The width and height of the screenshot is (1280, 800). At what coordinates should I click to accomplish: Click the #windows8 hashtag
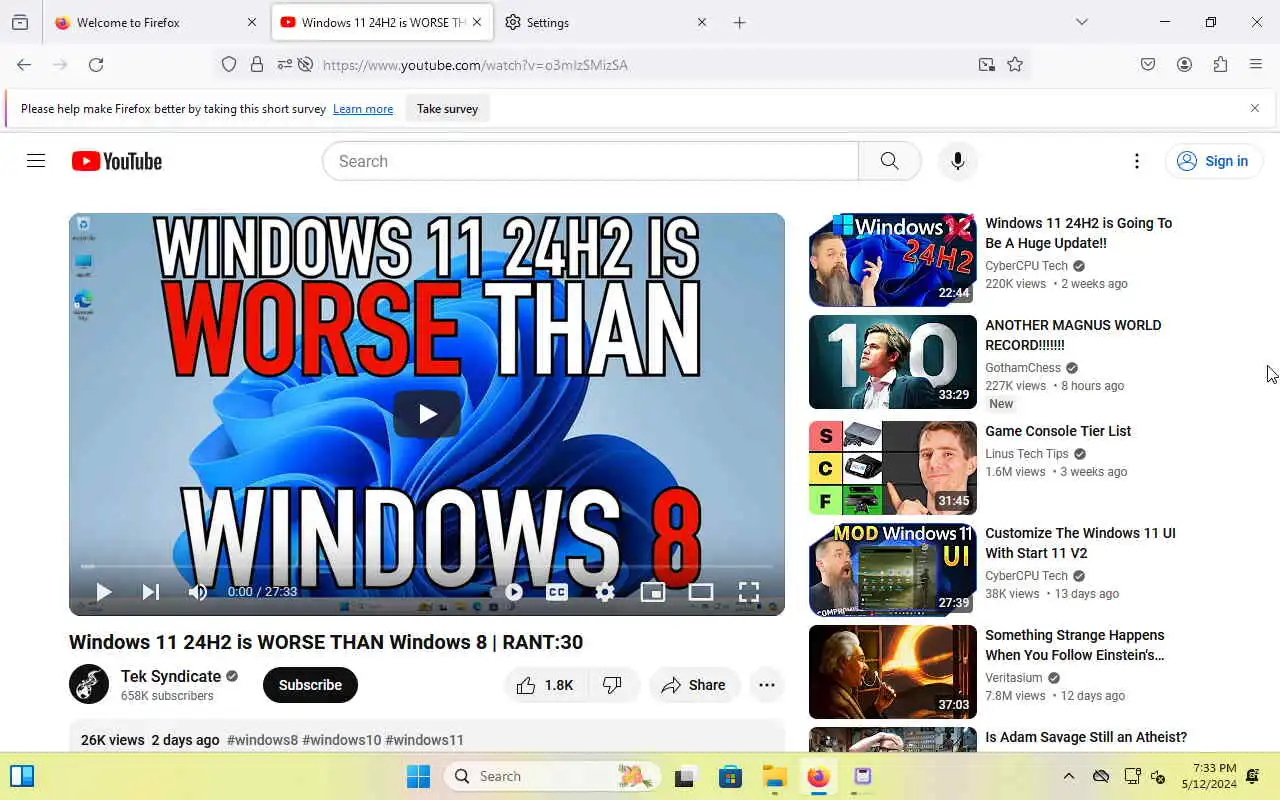(262, 740)
